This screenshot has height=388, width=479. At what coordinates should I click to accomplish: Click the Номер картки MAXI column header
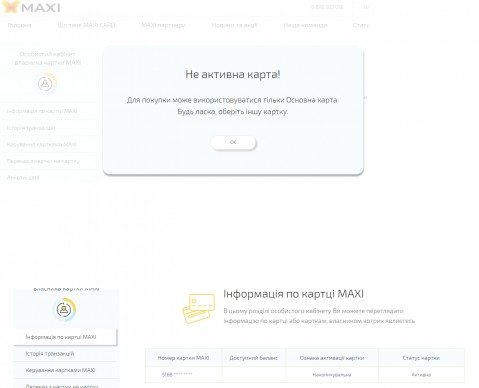183,358
